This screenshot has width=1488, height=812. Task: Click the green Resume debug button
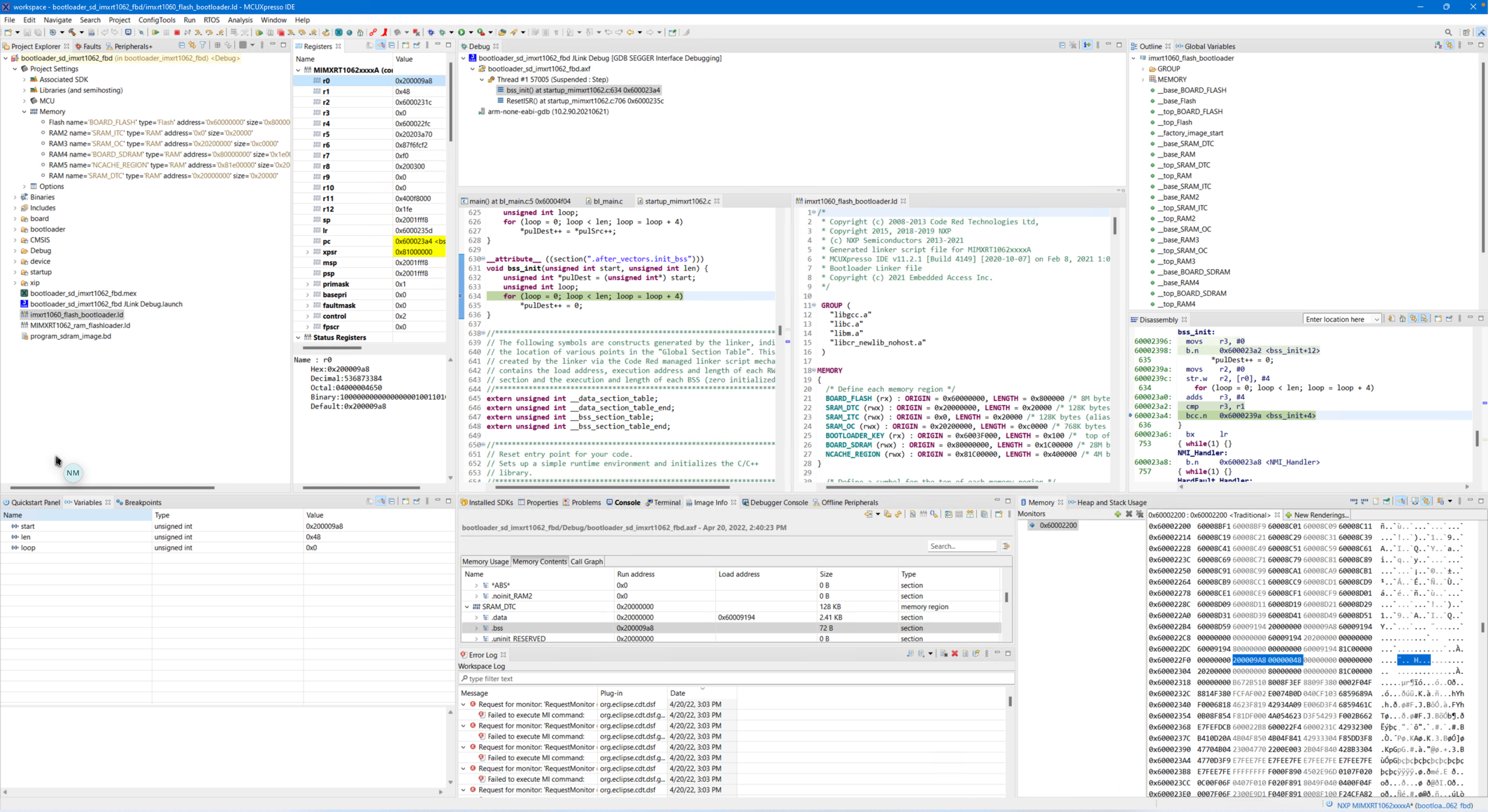point(155,33)
